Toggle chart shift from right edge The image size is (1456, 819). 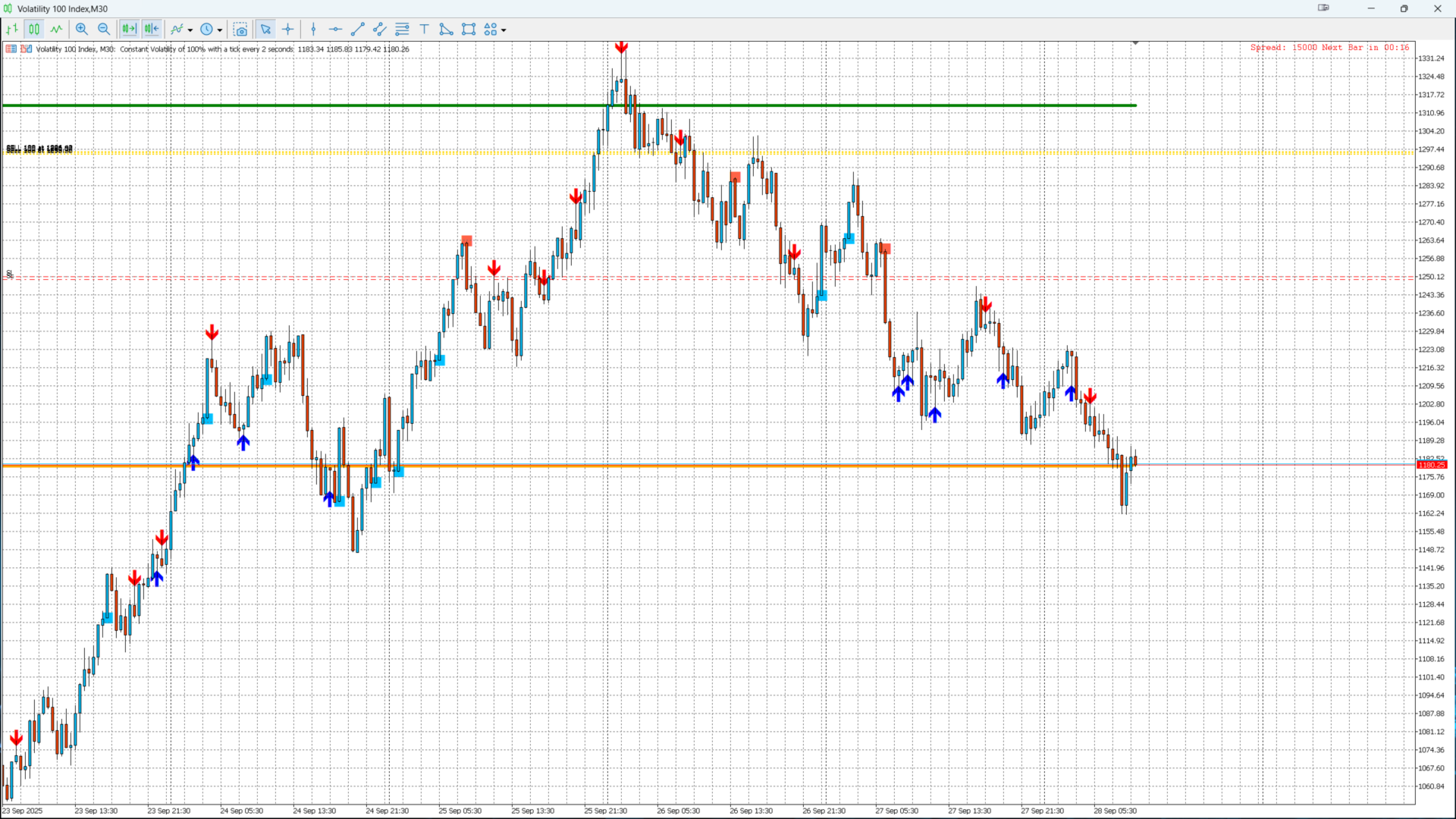pyautogui.click(x=152, y=30)
